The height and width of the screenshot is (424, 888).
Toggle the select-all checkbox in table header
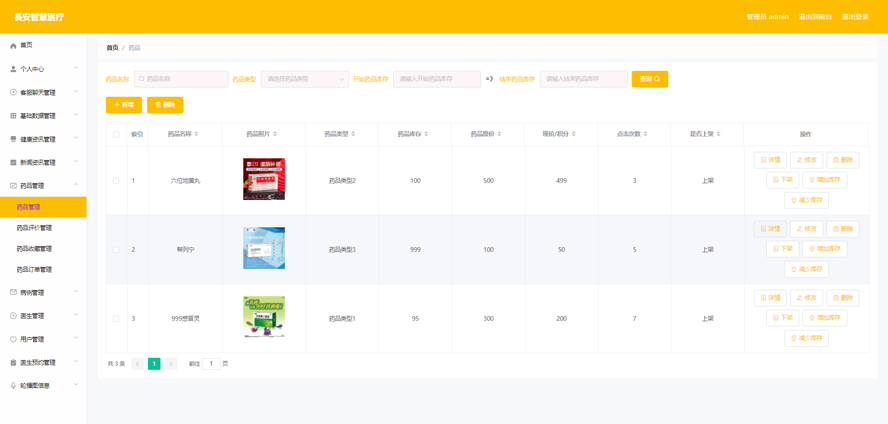click(116, 134)
